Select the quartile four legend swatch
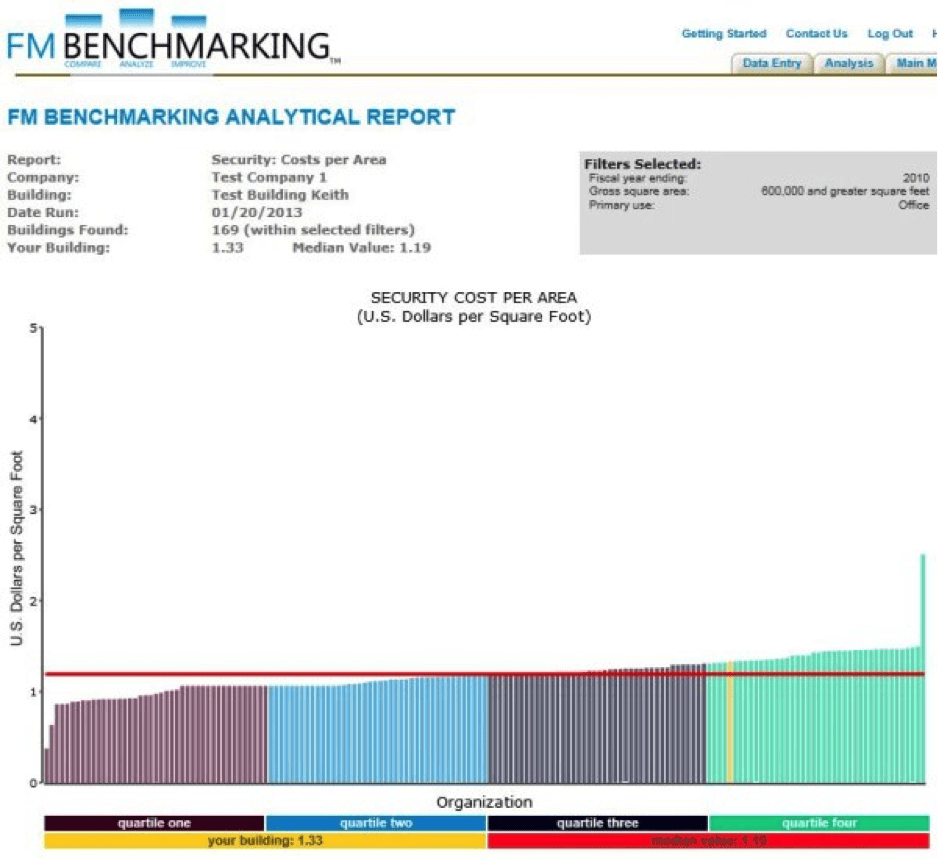Image resolution: width=938 pixels, height=858 pixels. [x=819, y=823]
